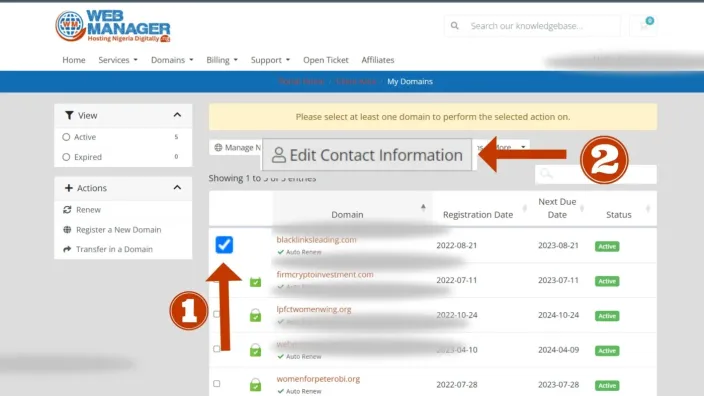Click the table search magnifier icon
Image resolution: width=704 pixels, height=396 pixels.
546,173
